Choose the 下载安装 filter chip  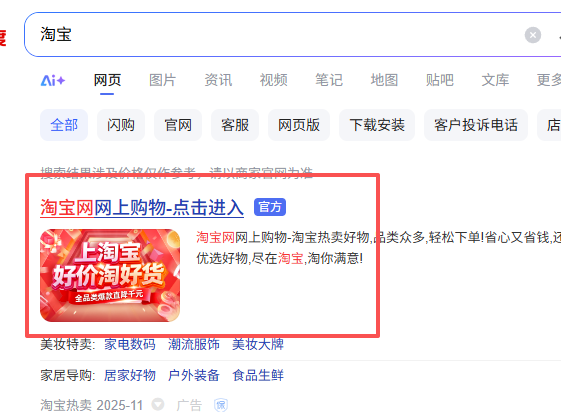coord(377,125)
